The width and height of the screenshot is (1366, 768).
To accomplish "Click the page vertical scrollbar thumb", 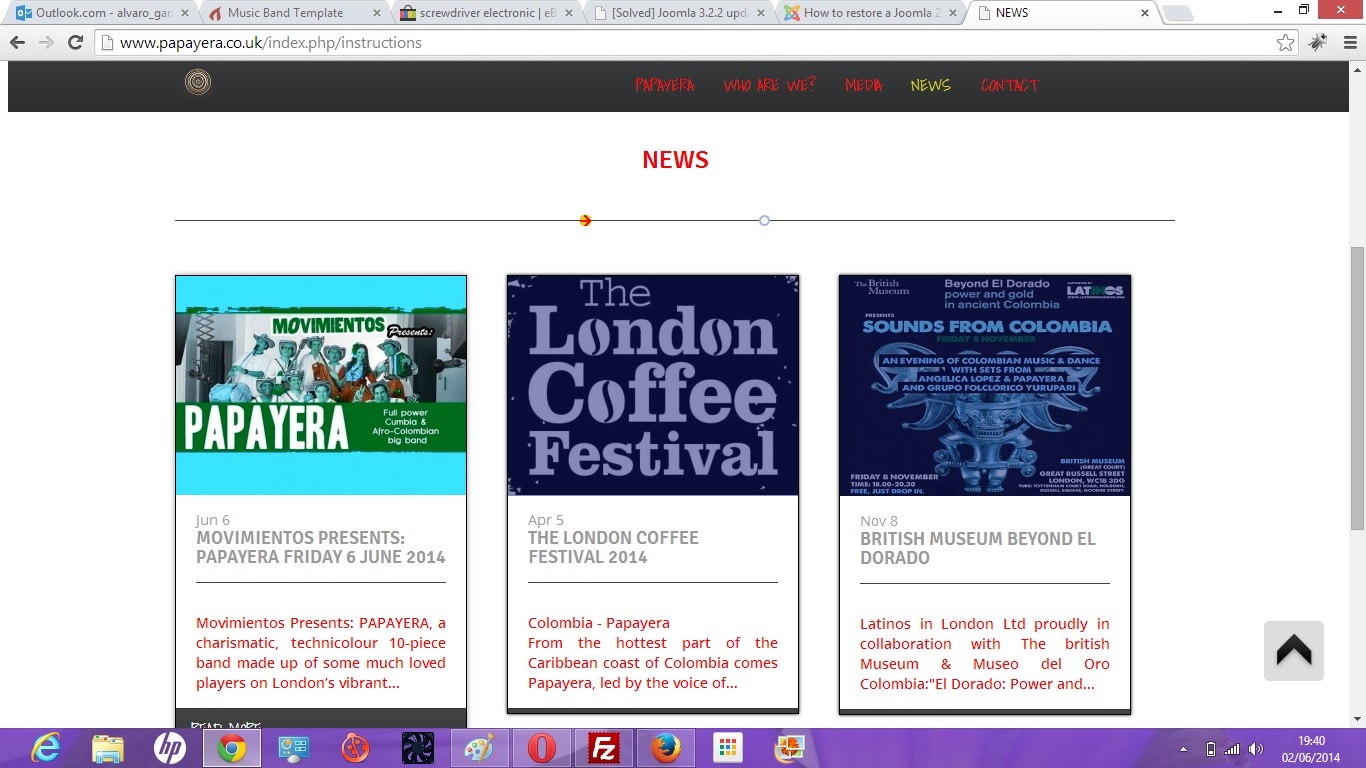I will click(x=1357, y=388).
